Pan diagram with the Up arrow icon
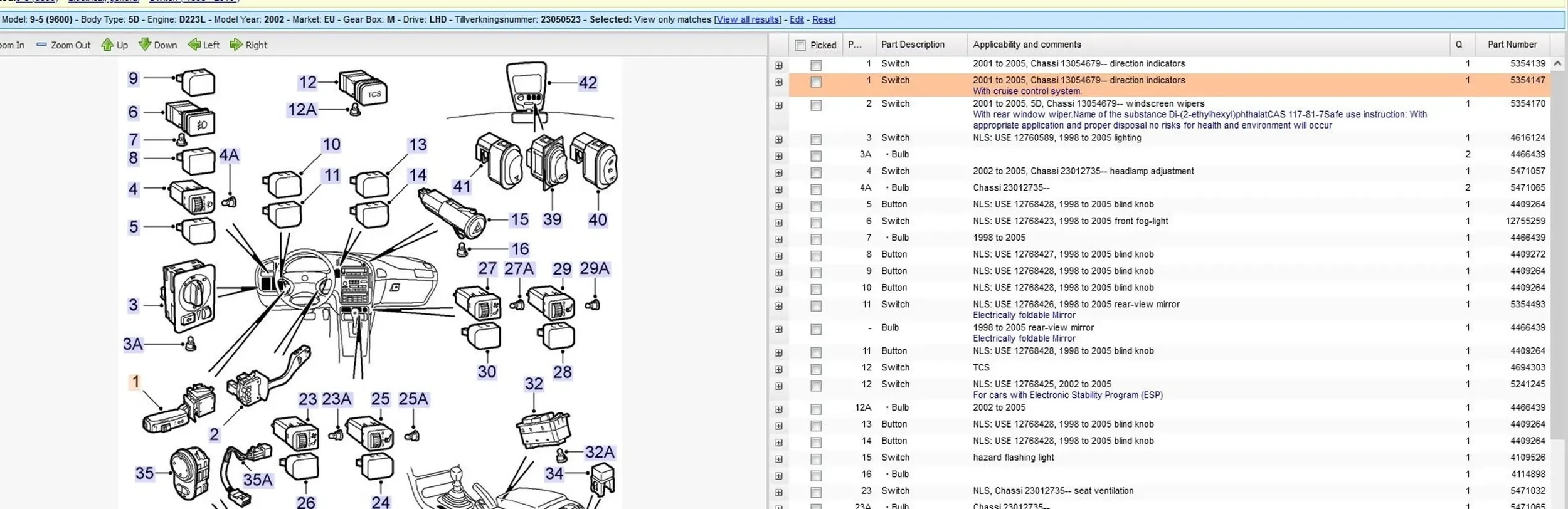The width and height of the screenshot is (1568, 509). click(107, 45)
